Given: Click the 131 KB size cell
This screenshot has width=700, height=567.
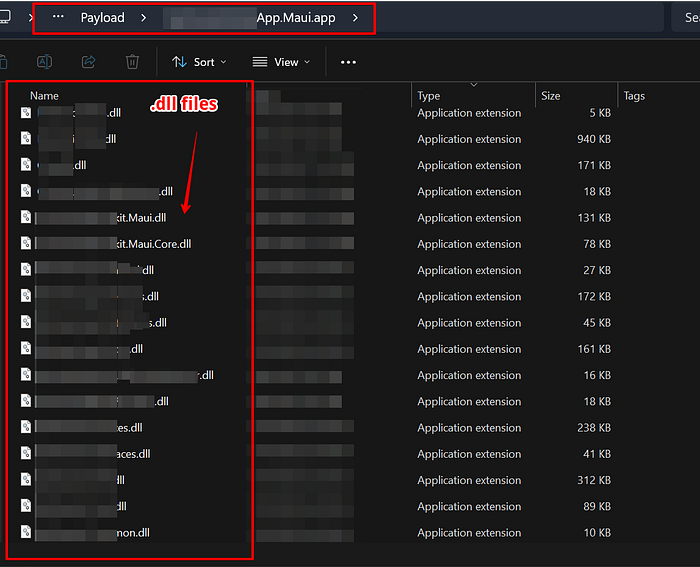Looking at the screenshot, I should [x=594, y=218].
